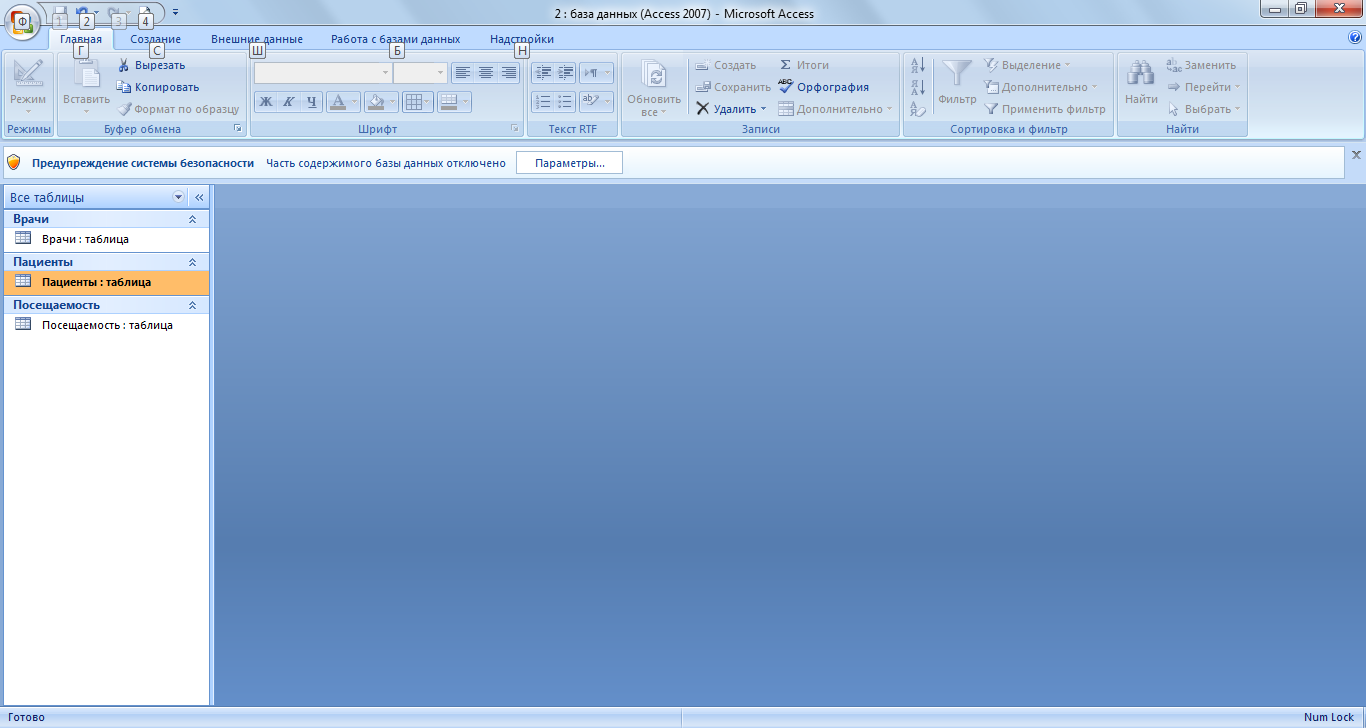Expand the Удалить dropdown arrow
The image size is (1366, 728).
(763, 109)
